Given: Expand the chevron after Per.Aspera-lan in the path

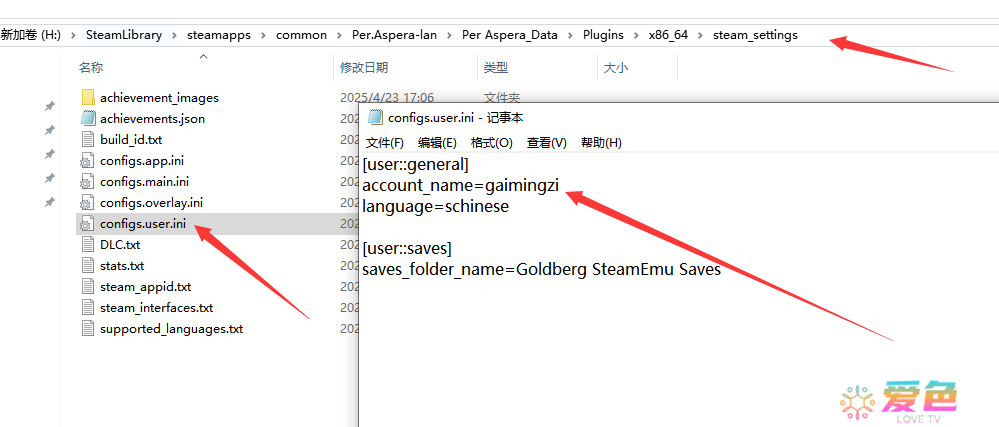Looking at the screenshot, I should click(x=450, y=35).
